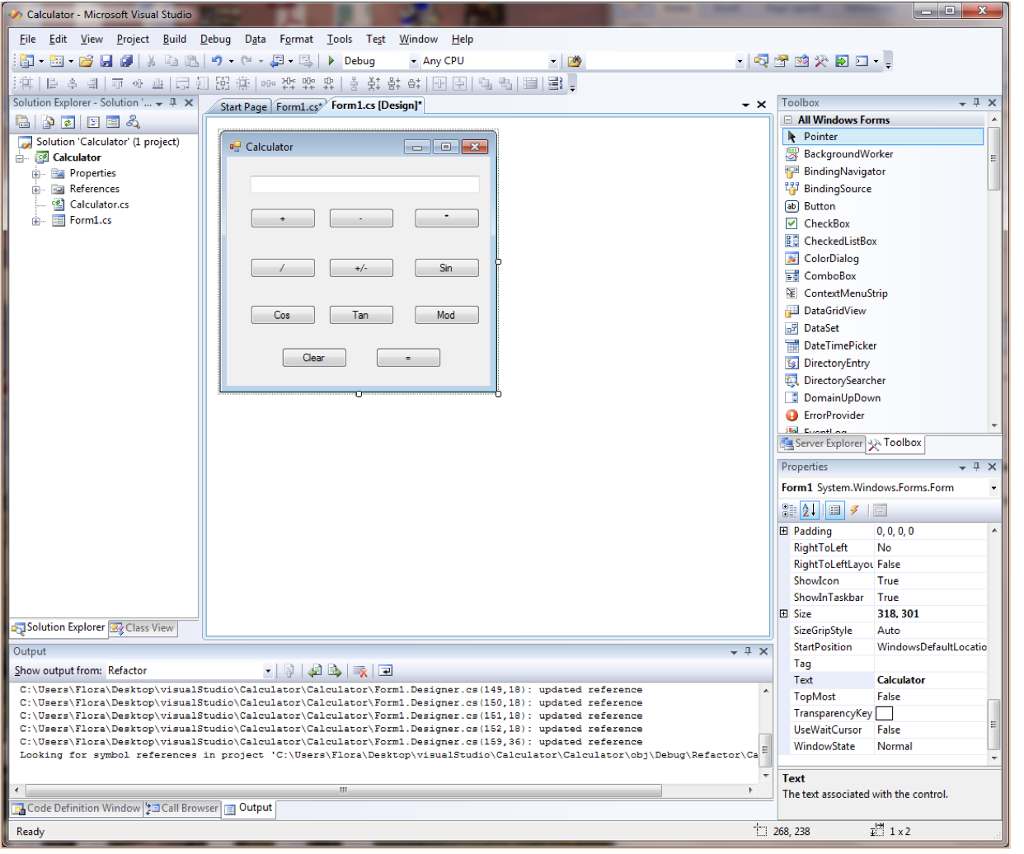Viewport: 1024px width, 854px height.
Task: Click the Start Debugging green play icon
Action: (x=332, y=61)
